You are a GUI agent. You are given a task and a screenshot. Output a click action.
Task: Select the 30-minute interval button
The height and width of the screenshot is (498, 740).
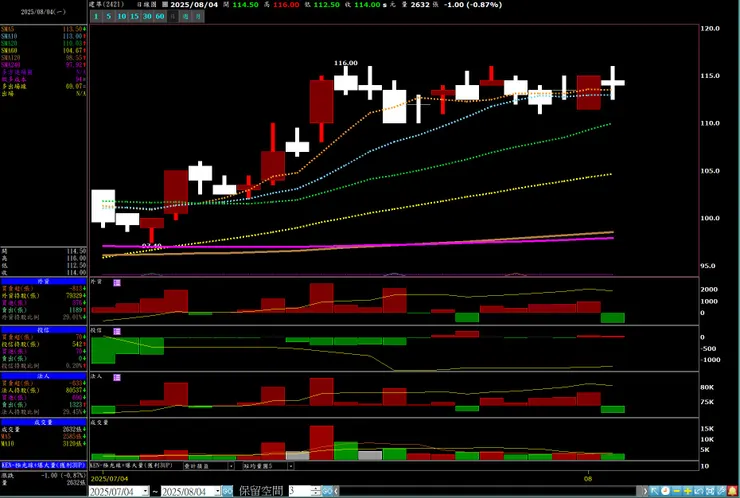coord(147,16)
